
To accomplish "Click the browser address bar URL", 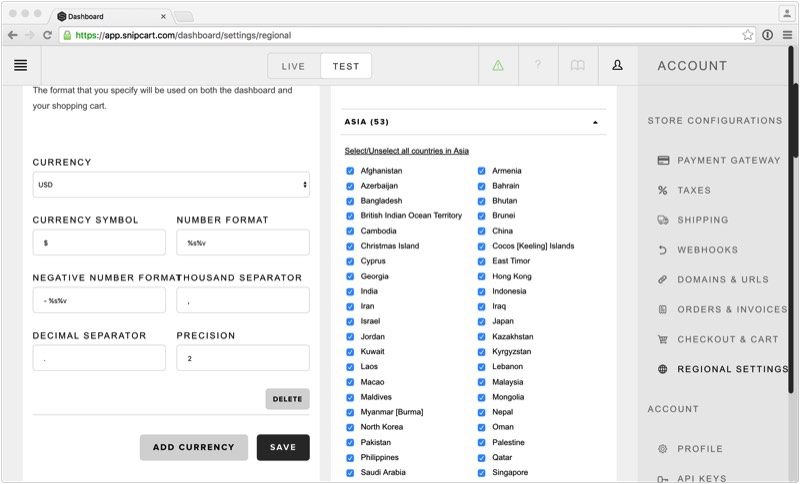I will pyautogui.click(x=183, y=35).
